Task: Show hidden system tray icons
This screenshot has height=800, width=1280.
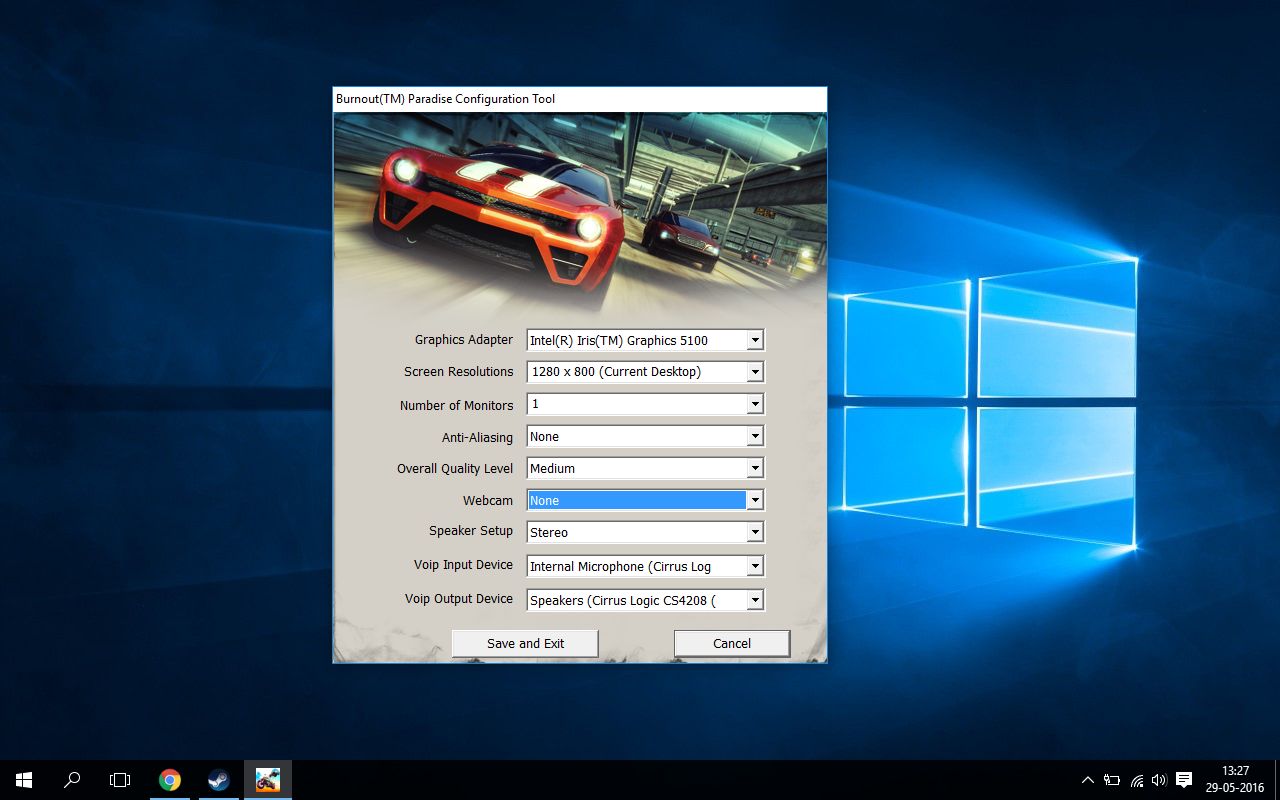Action: click(x=1088, y=780)
